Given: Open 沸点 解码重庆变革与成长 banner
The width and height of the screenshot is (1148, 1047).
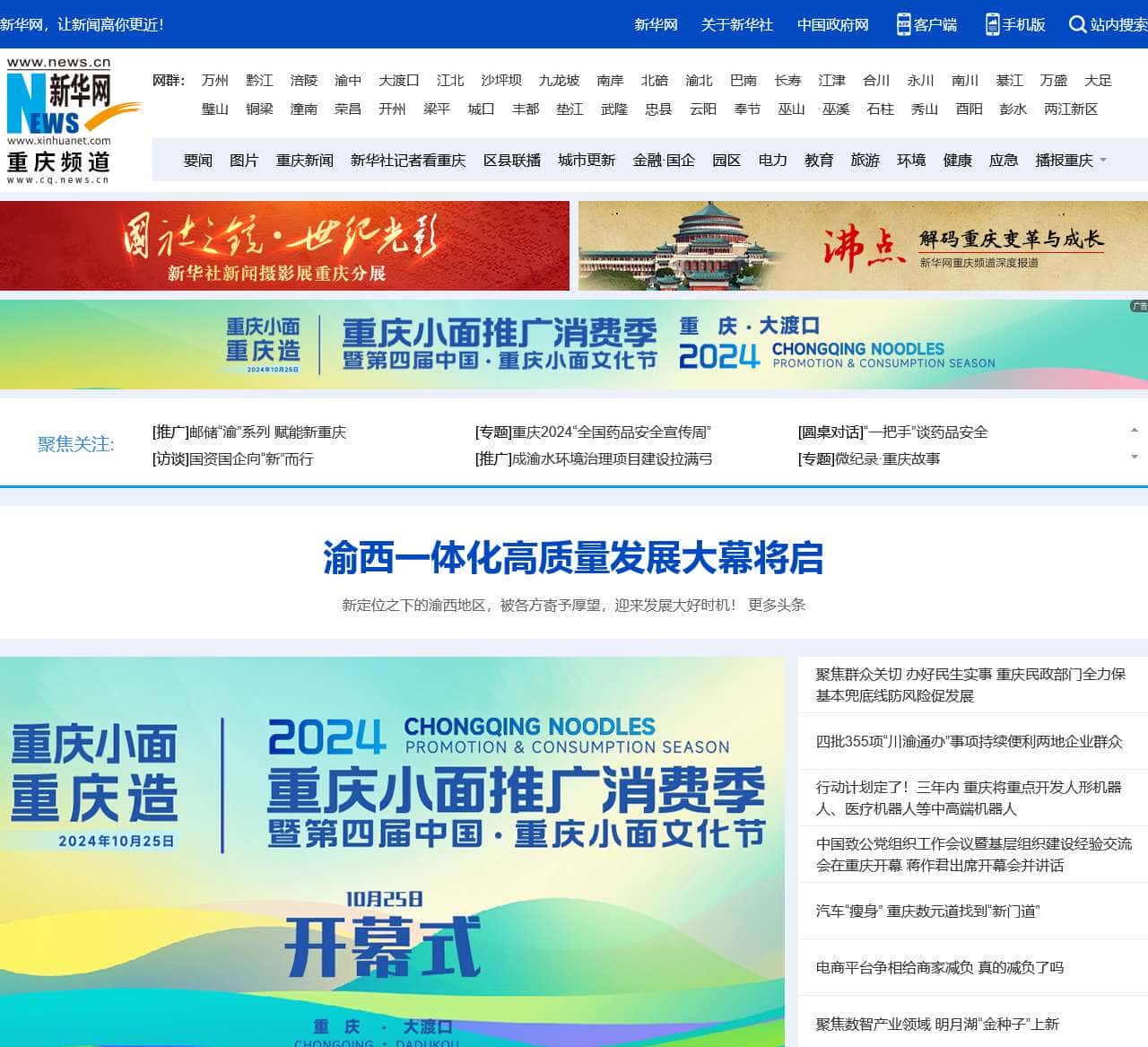Looking at the screenshot, I should (863, 246).
